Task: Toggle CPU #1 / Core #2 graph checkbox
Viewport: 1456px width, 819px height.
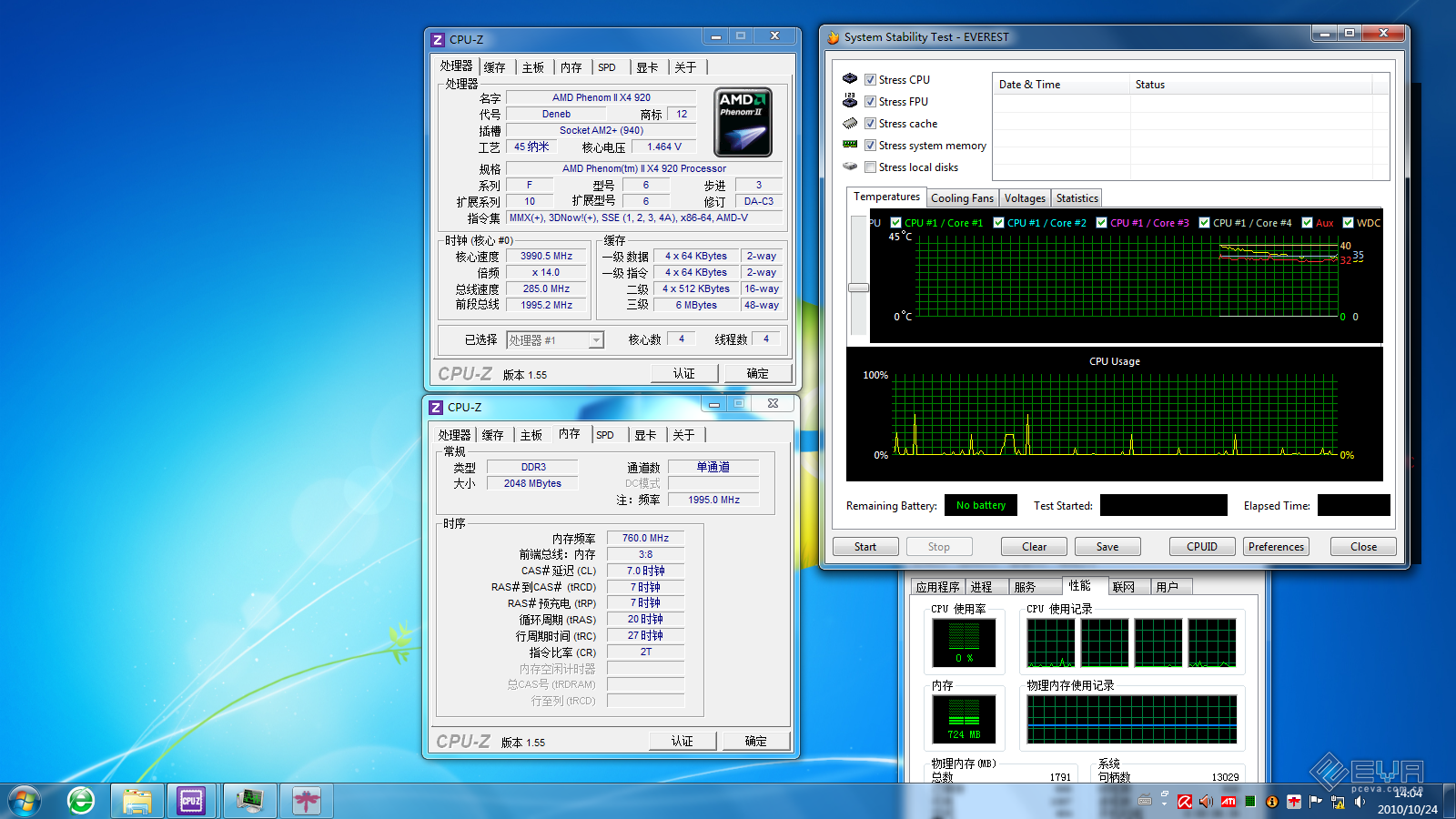Action: [998, 223]
